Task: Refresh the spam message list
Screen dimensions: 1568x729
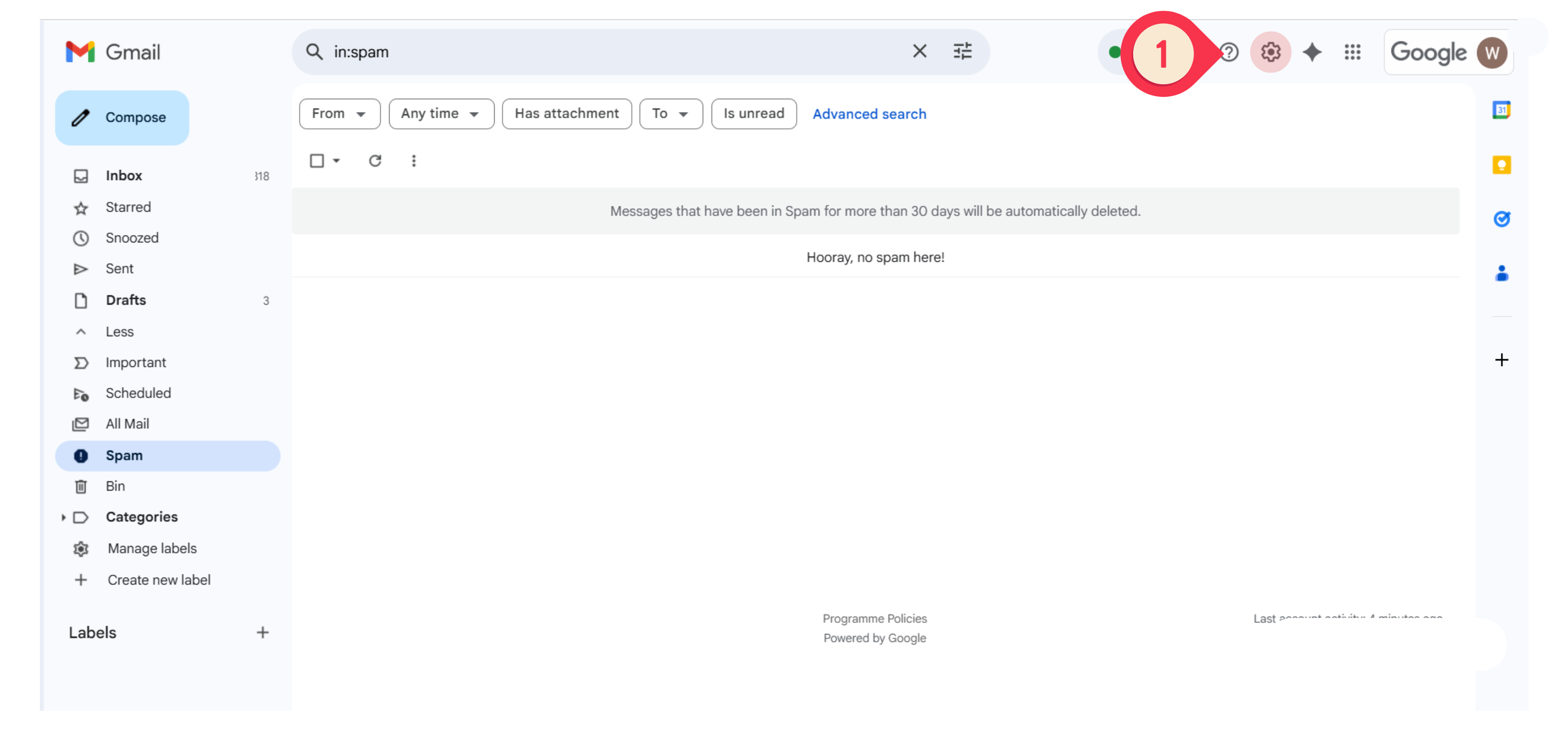Action: point(375,161)
